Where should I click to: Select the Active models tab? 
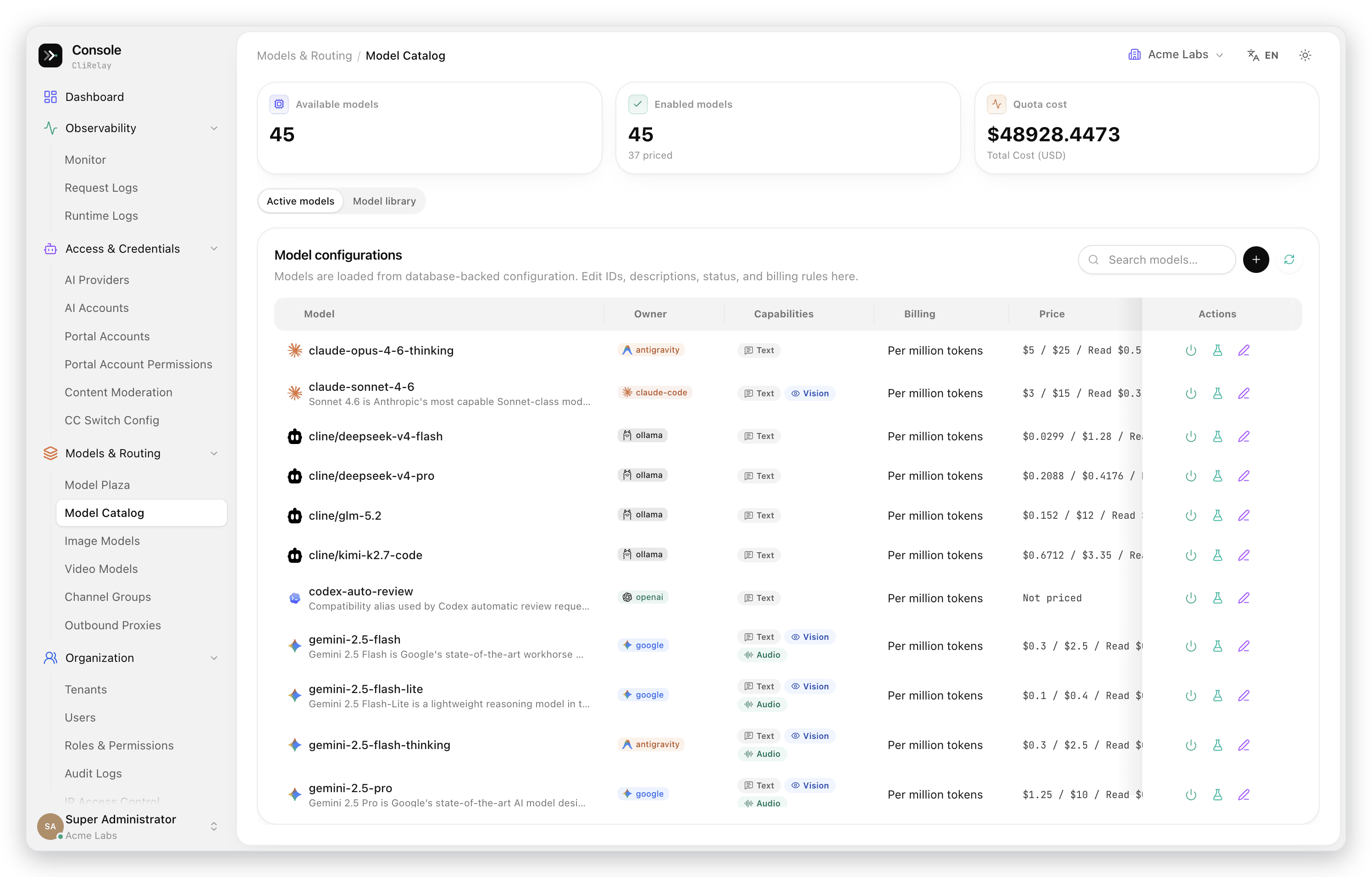click(x=300, y=201)
